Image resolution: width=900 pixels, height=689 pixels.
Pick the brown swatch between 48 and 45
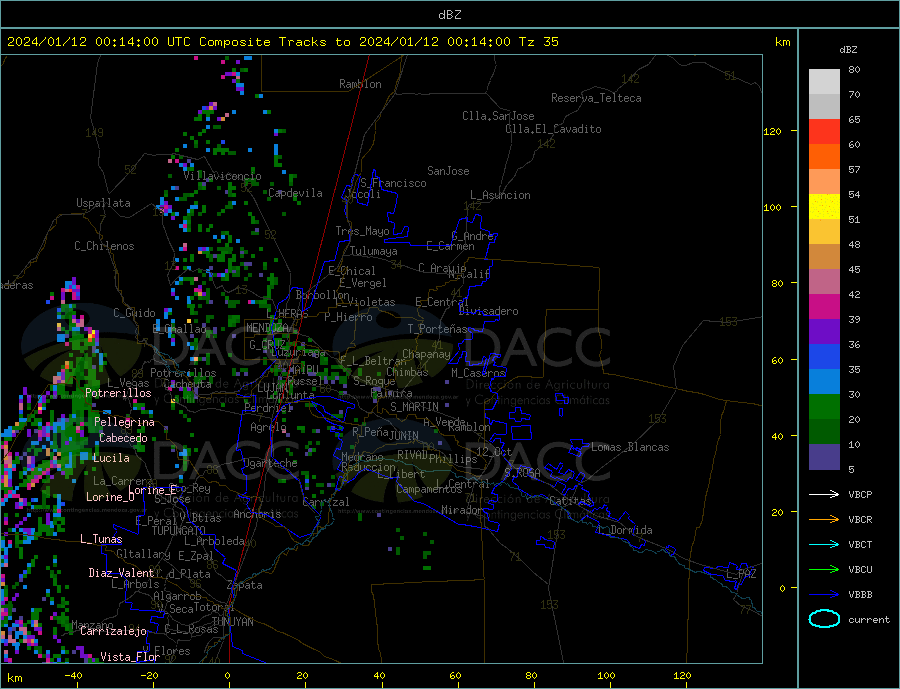824,257
